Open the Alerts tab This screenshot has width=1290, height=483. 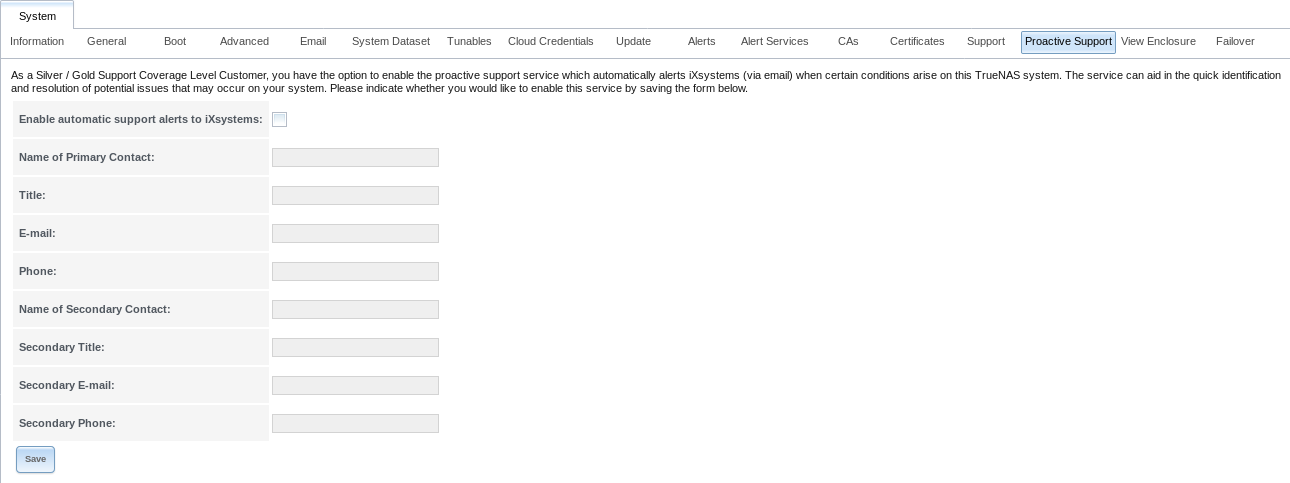coord(702,41)
